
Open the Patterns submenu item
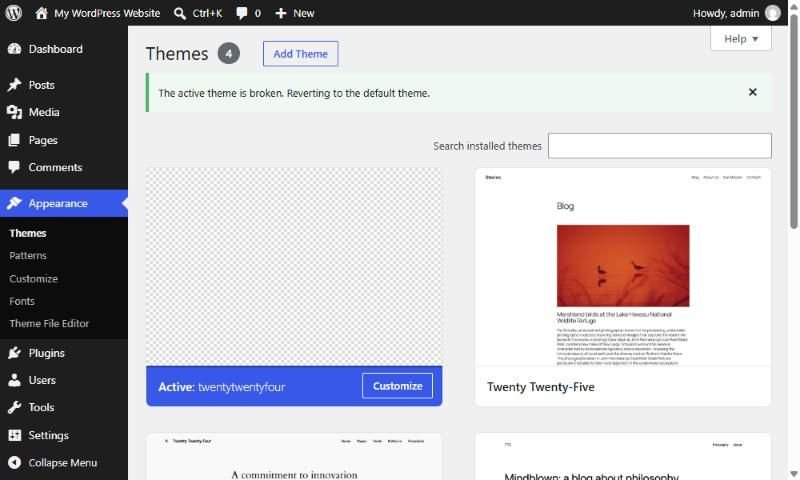point(28,256)
